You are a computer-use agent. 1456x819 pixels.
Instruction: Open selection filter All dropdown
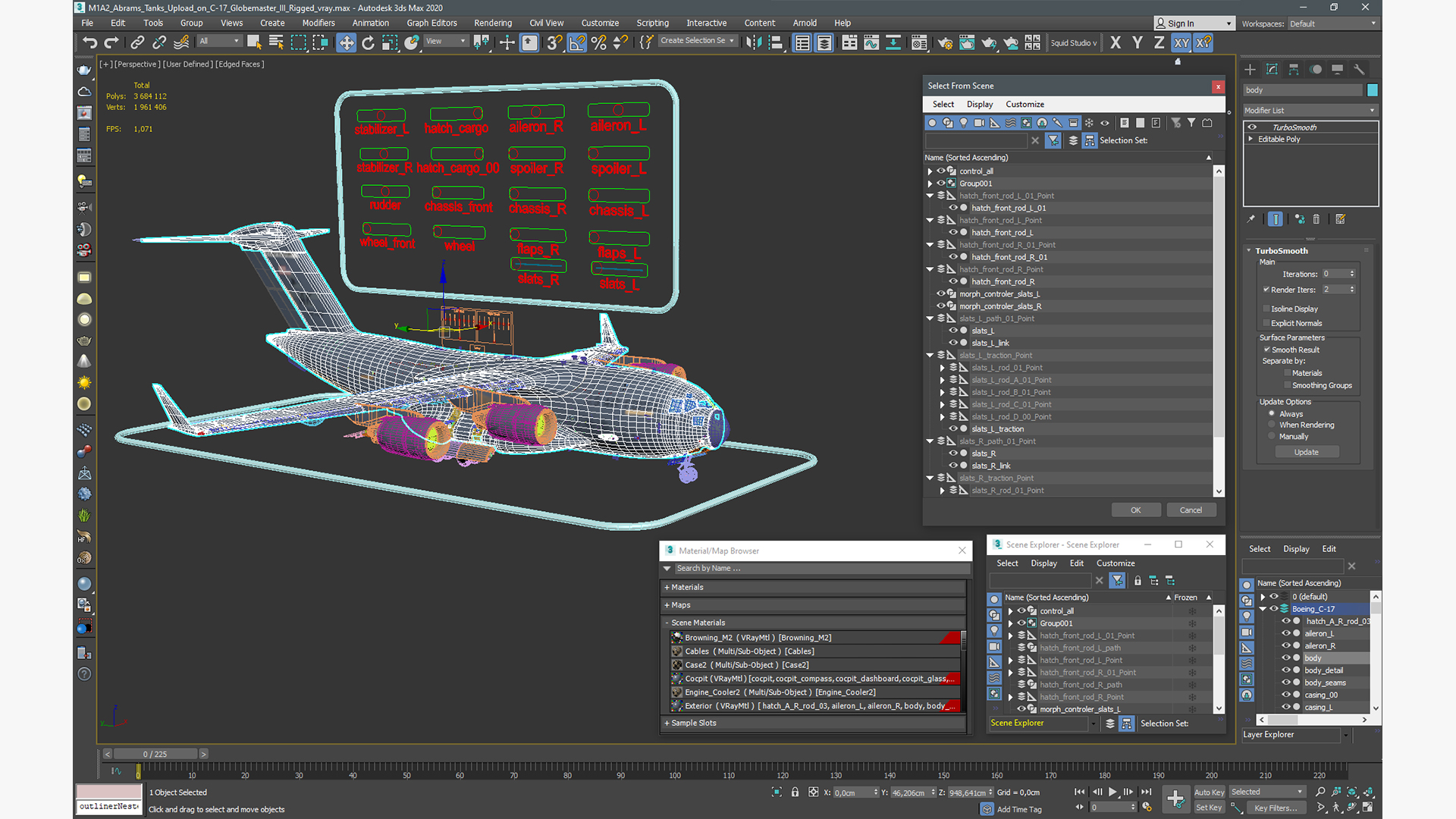(x=219, y=41)
